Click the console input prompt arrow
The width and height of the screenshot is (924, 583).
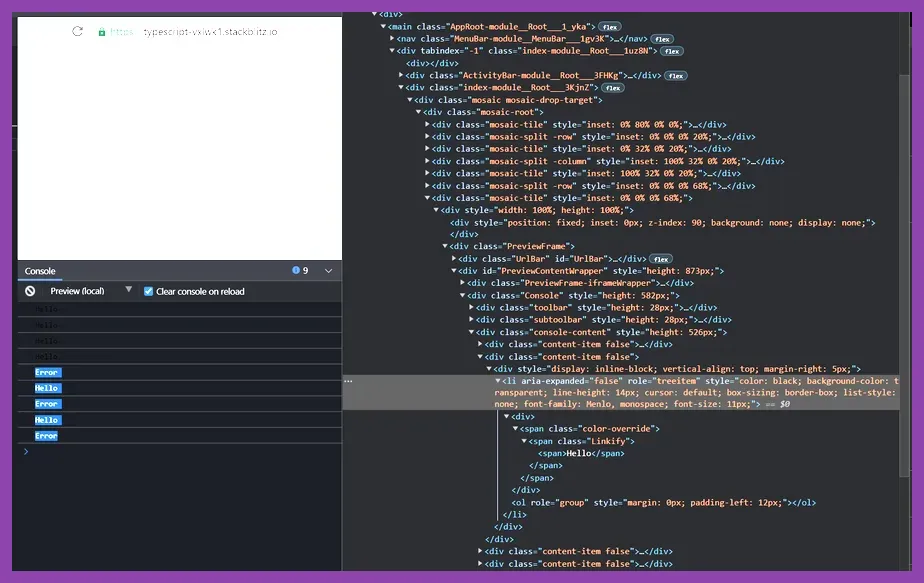point(26,452)
